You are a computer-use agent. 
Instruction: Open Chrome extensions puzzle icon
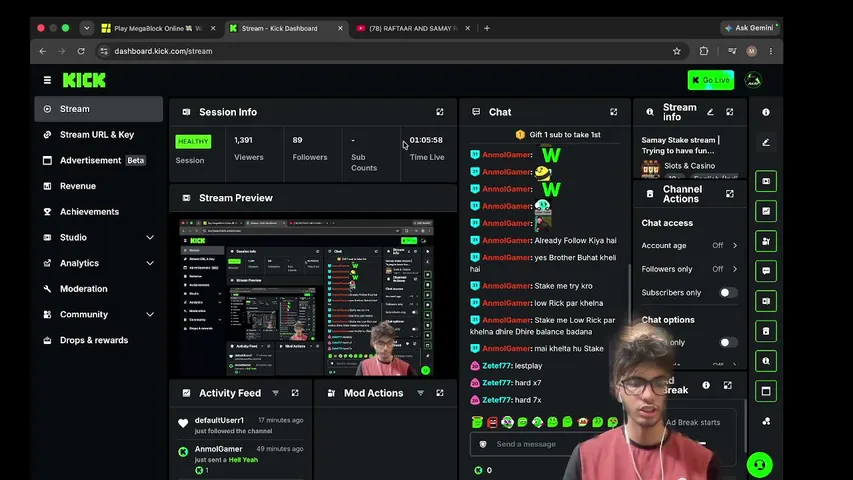(704, 51)
